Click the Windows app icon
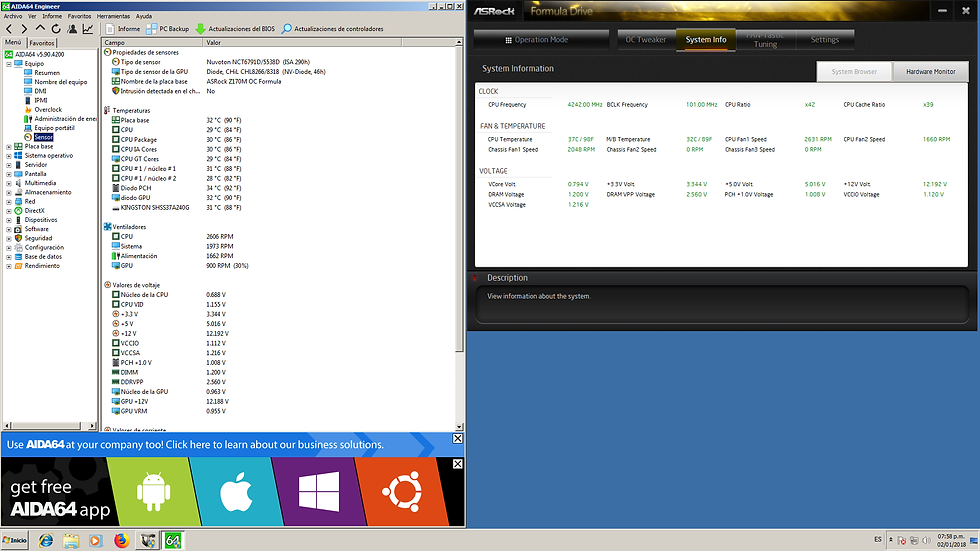Viewport: 980px width, 551px height. point(319,492)
